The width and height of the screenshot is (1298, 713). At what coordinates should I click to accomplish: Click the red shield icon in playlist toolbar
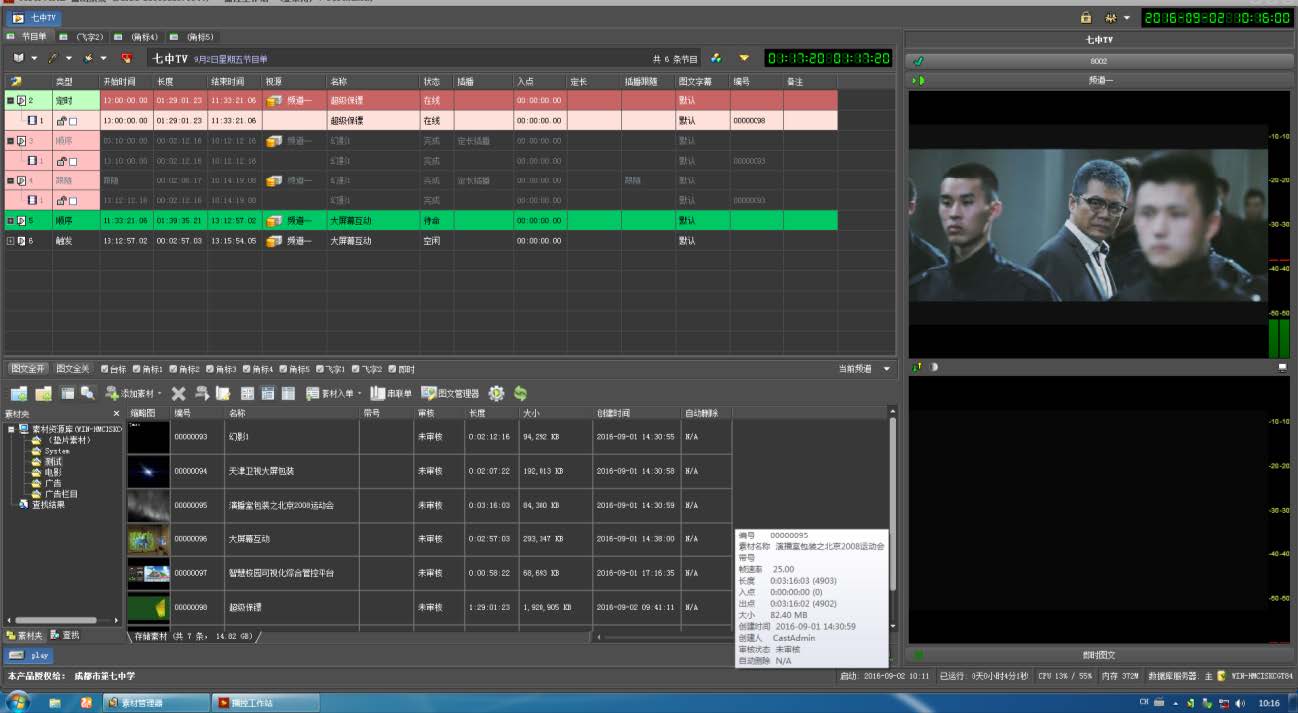click(x=127, y=59)
